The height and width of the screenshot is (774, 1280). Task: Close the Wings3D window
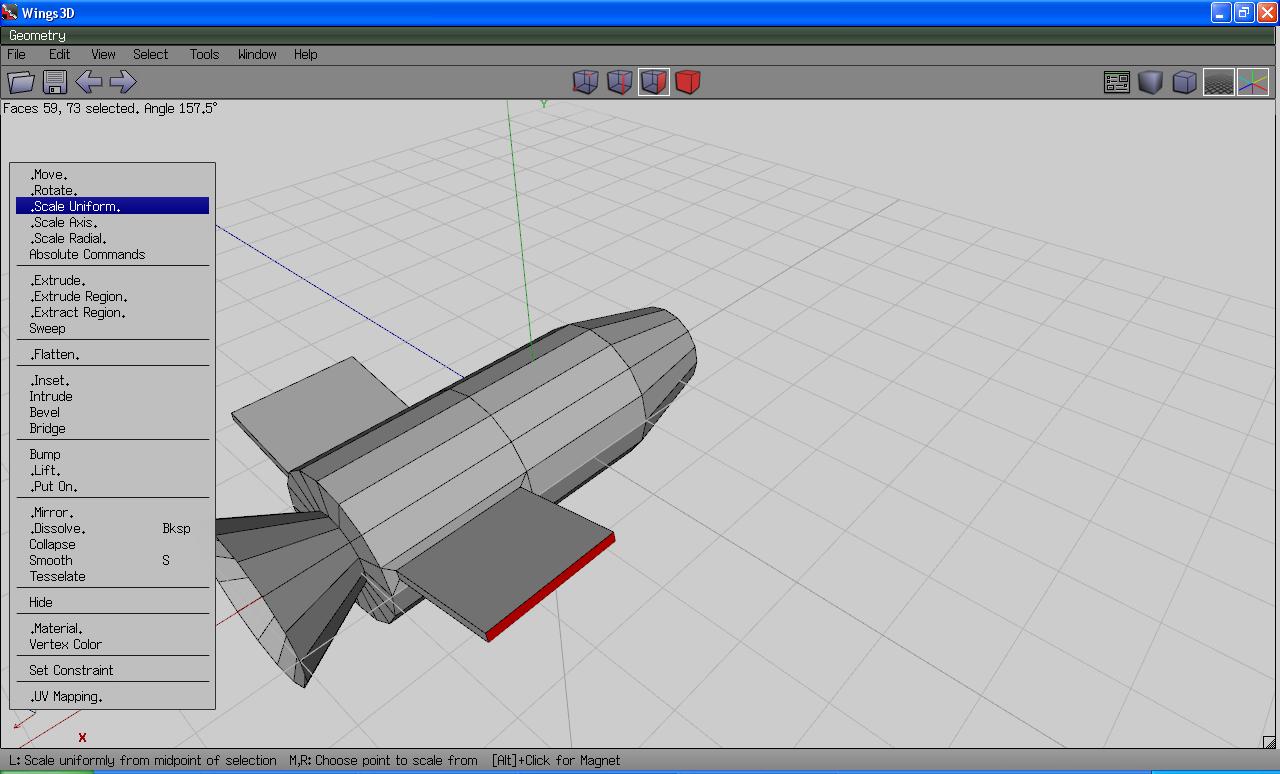pos(1266,12)
